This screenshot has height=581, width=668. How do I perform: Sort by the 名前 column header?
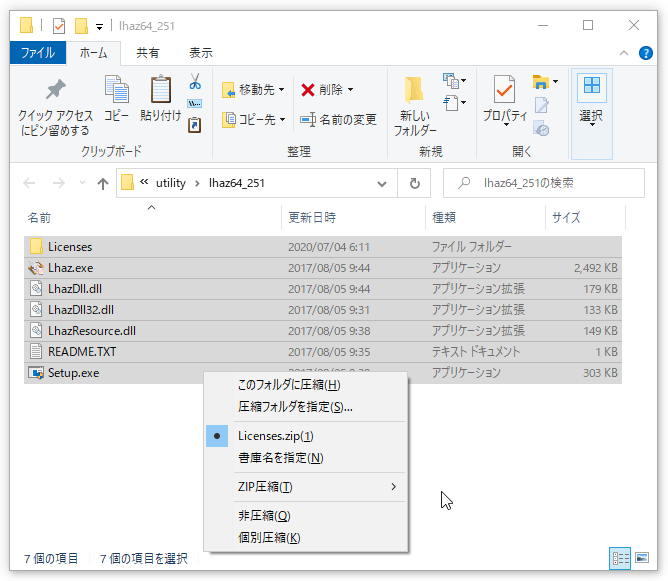pos(153,218)
